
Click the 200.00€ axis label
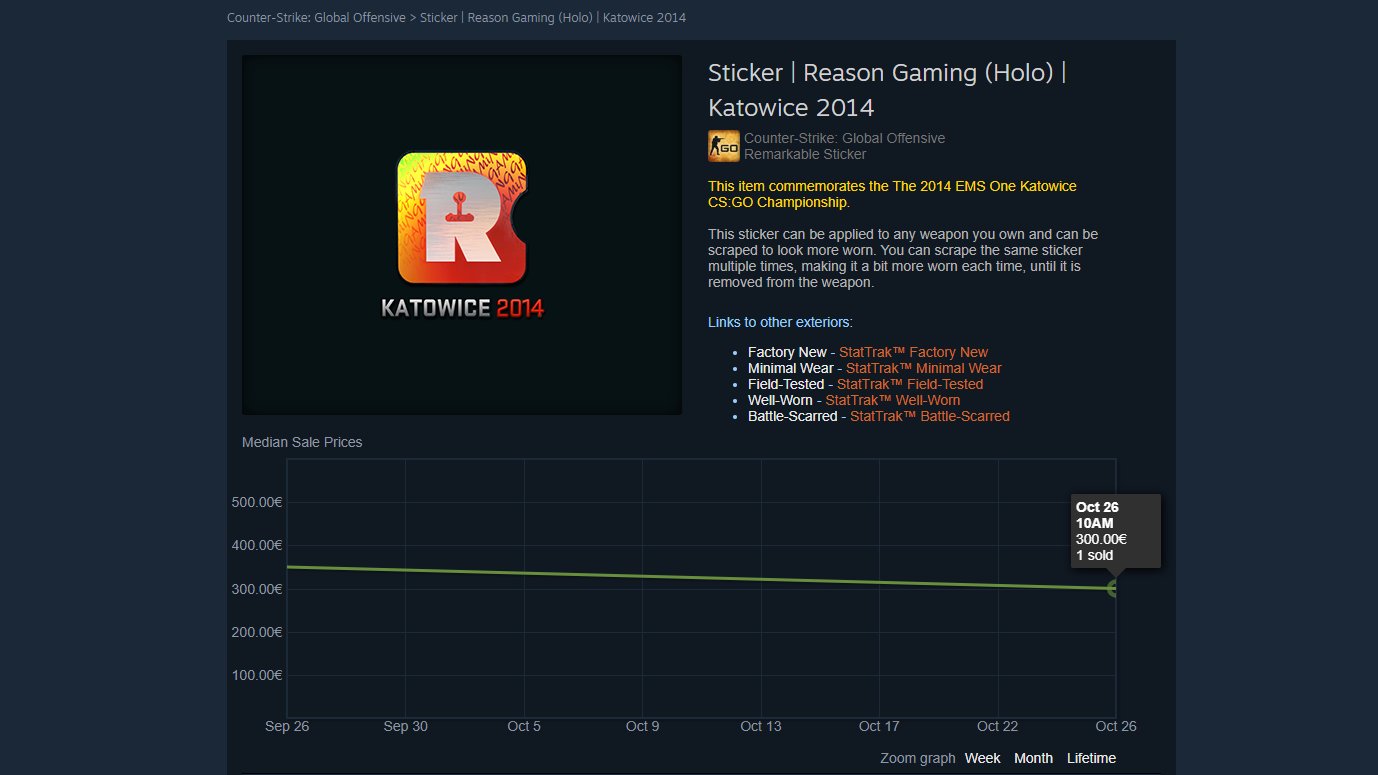[257, 632]
